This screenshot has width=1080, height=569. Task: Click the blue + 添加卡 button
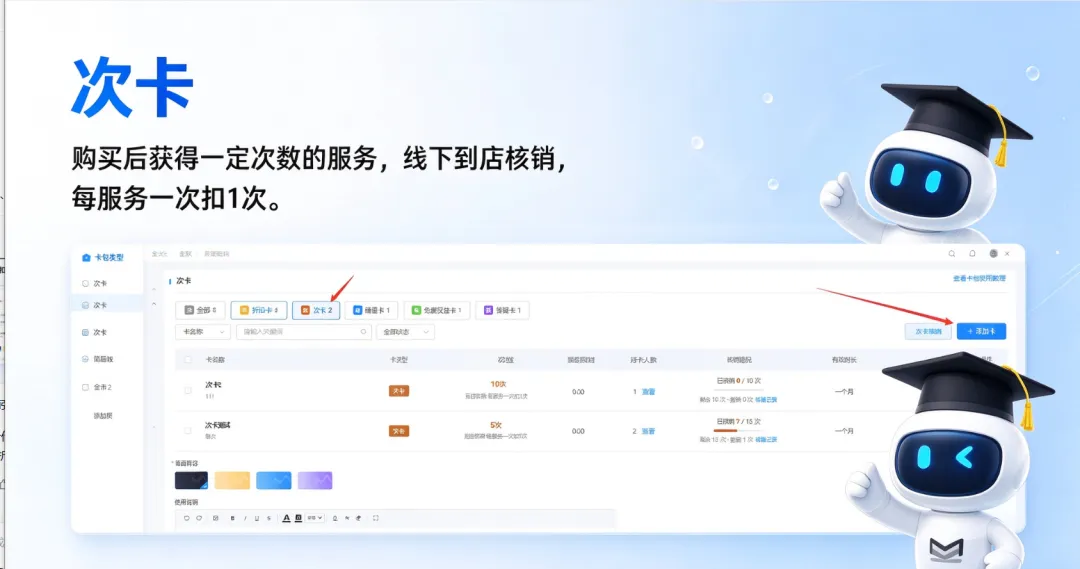pyautogui.click(x=982, y=331)
